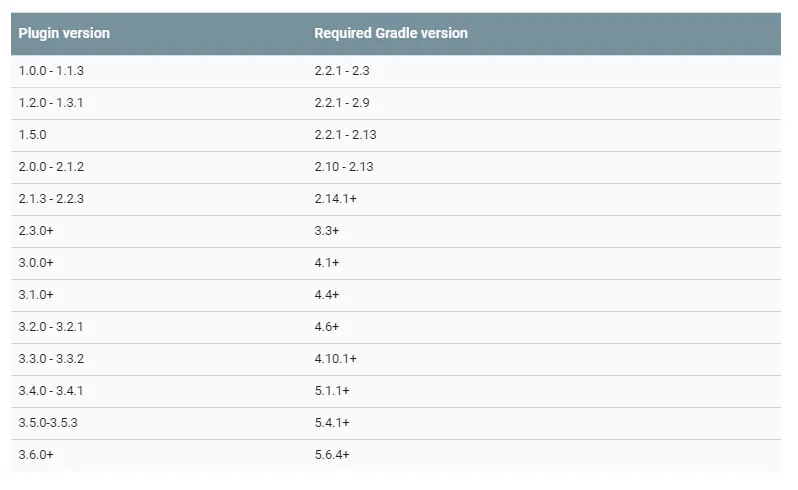The image size is (798, 490).
Task: Select the plugin version 1.5.0 cell
Action: click(x=33, y=135)
